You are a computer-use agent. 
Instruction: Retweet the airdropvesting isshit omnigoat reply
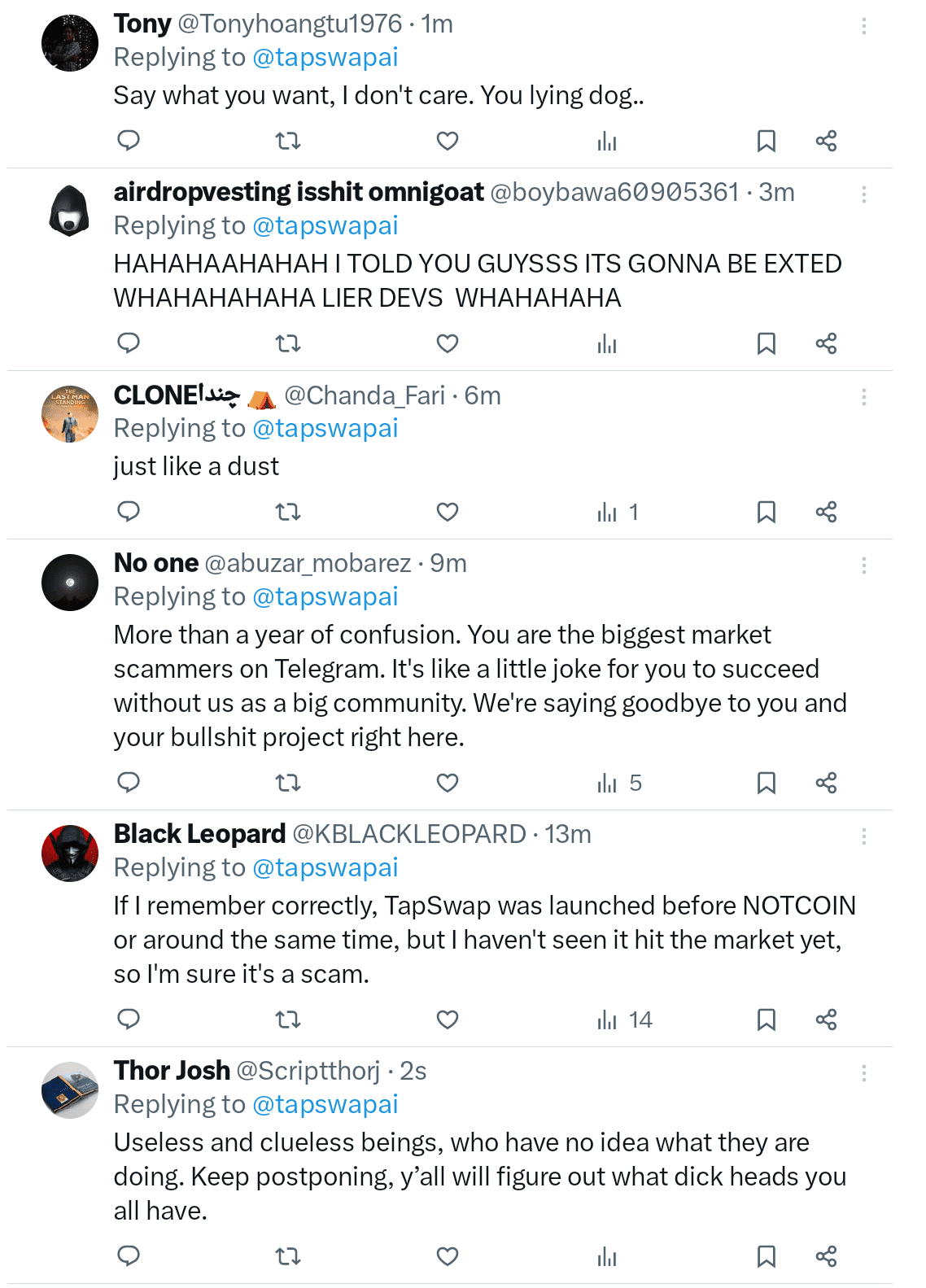pos(288,343)
